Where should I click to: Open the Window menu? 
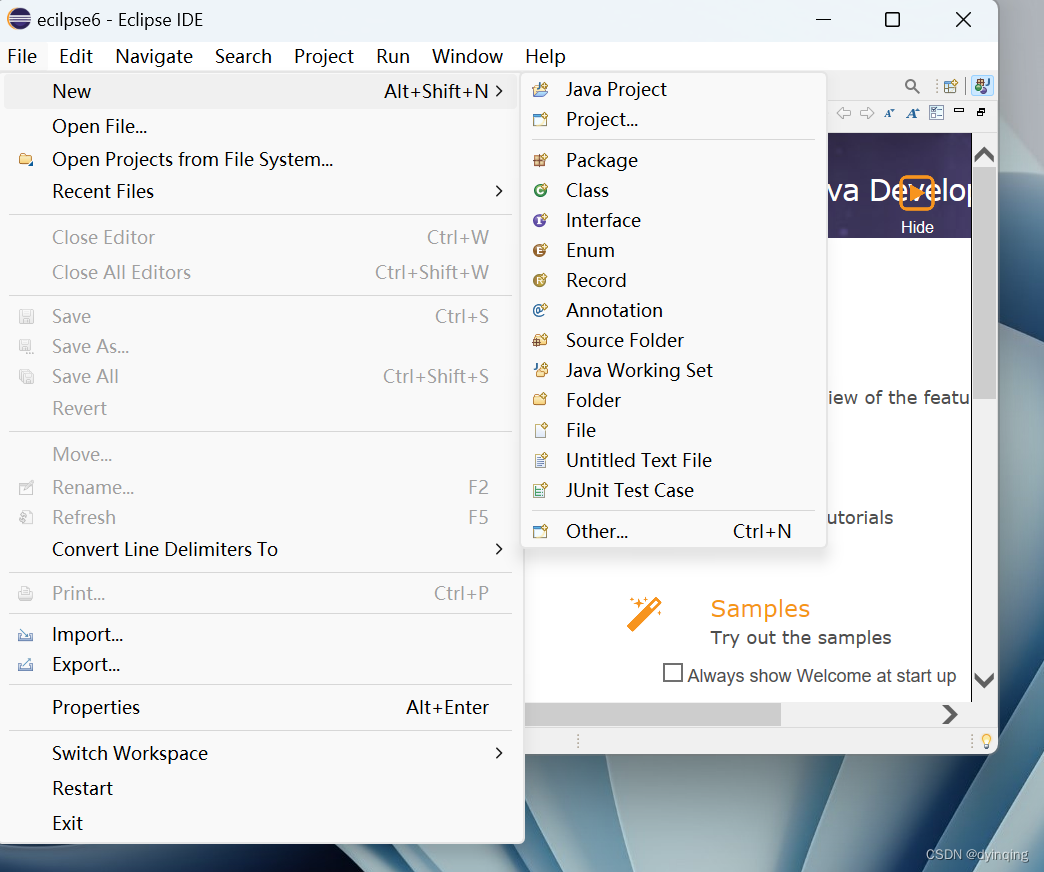click(467, 57)
